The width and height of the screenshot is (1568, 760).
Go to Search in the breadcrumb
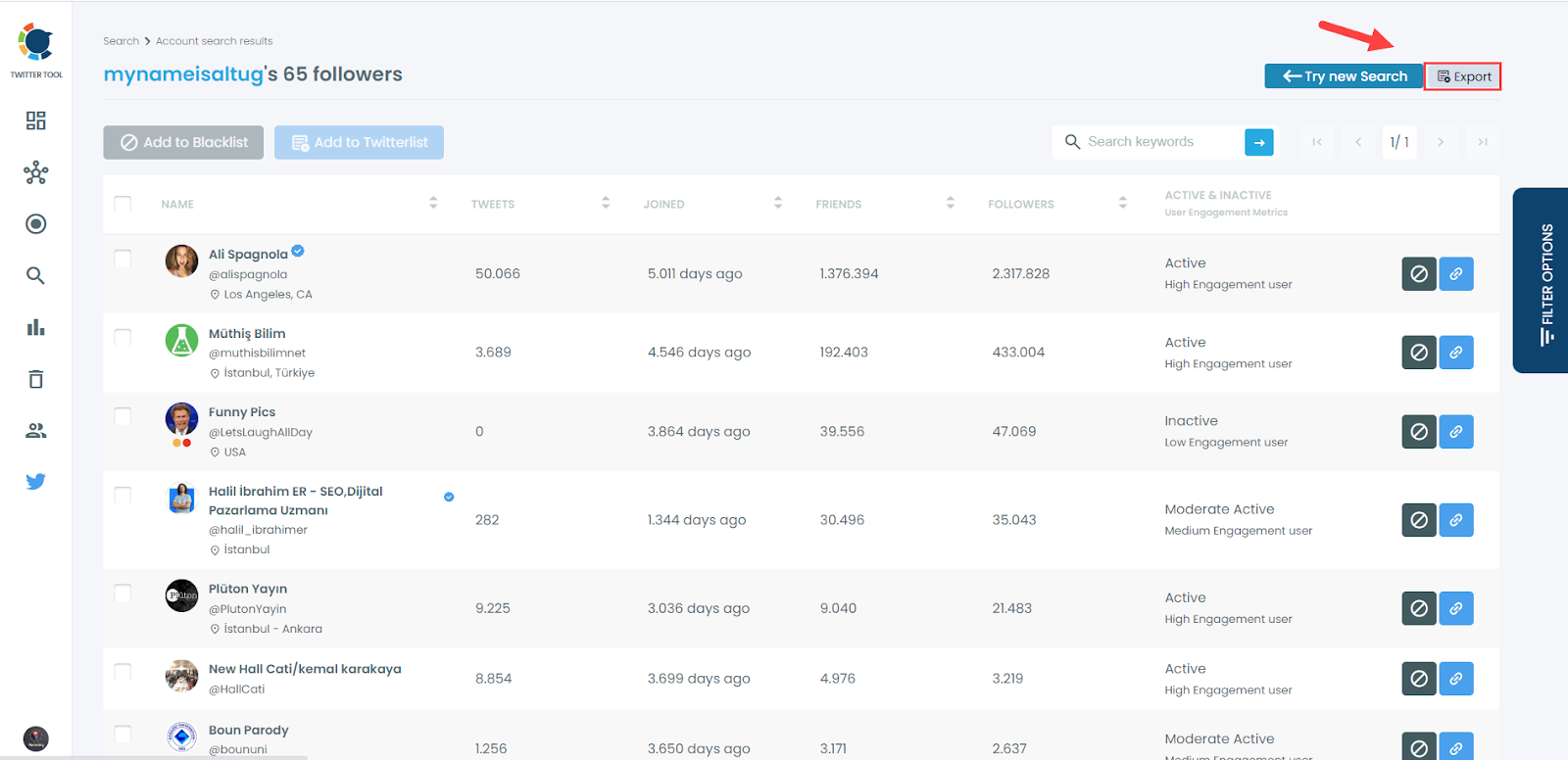121,41
